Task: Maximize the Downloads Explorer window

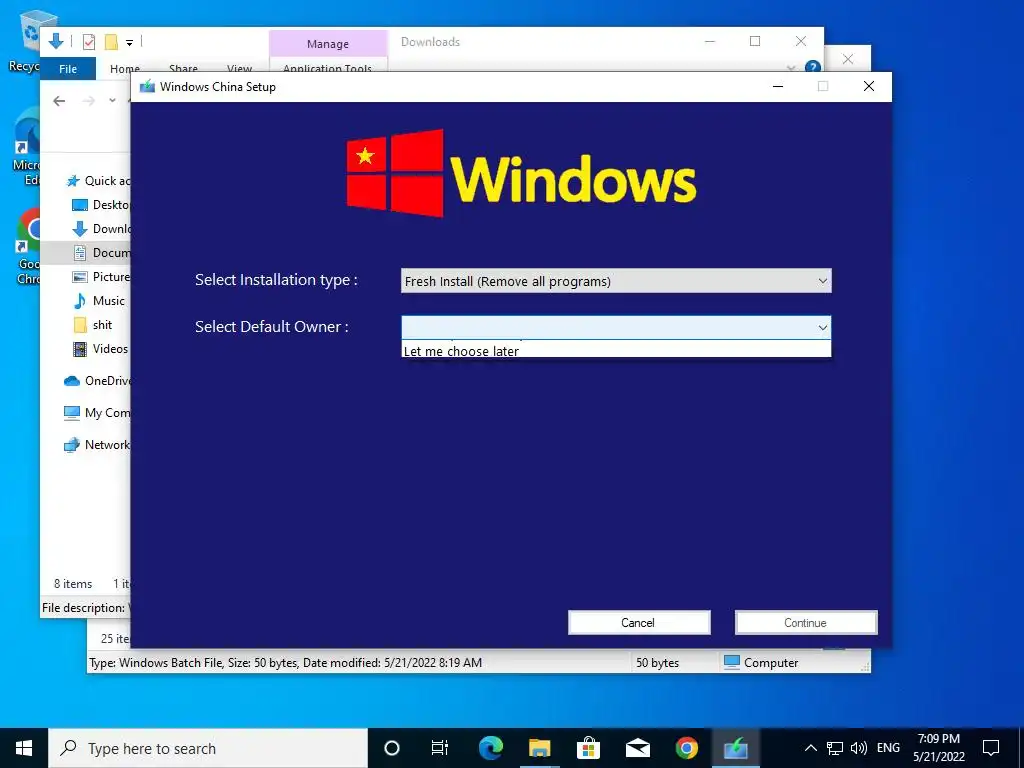Action: [x=755, y=41]
